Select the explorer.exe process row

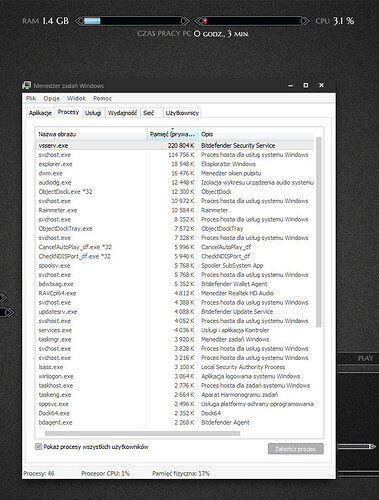175,164
